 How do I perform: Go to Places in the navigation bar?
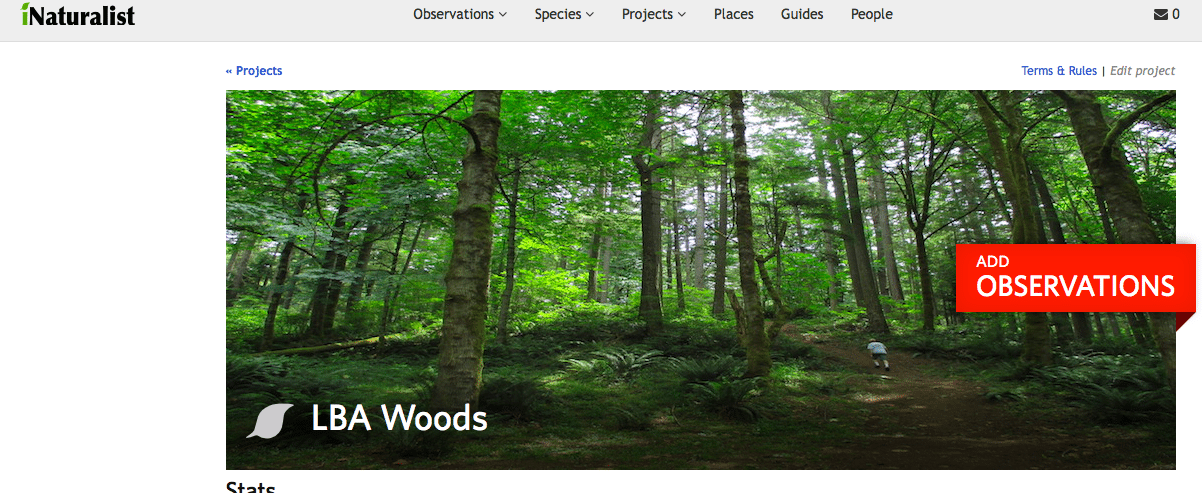734,14
